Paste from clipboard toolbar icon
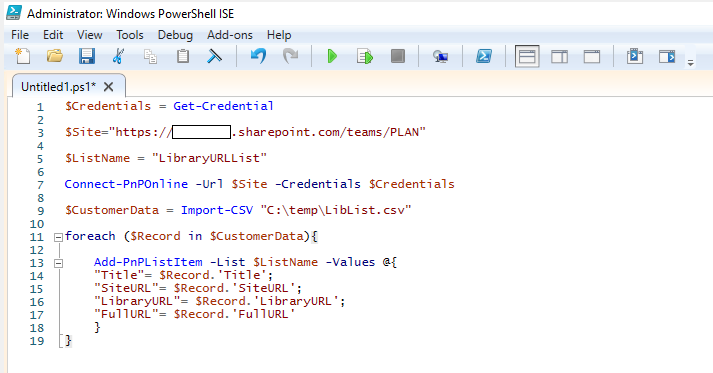Image resolution: width=713 pixels, height=373 pixels. 183,56
